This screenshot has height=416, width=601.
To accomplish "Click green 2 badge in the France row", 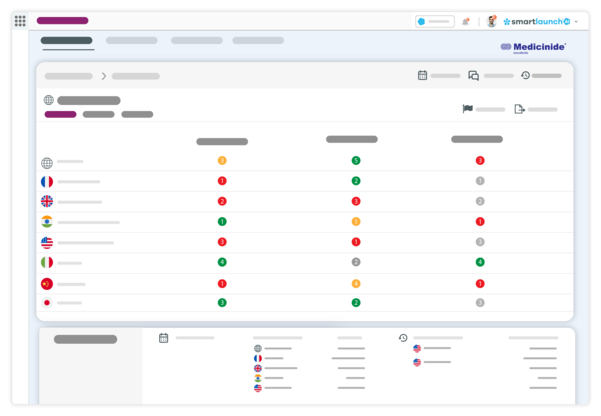I will tap(356, 181).
